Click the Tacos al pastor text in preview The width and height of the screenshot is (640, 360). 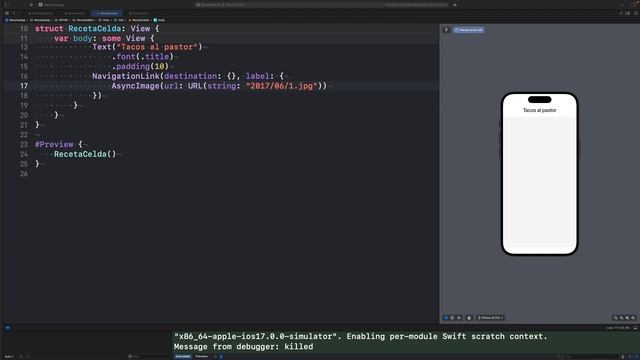click(540, 110)
